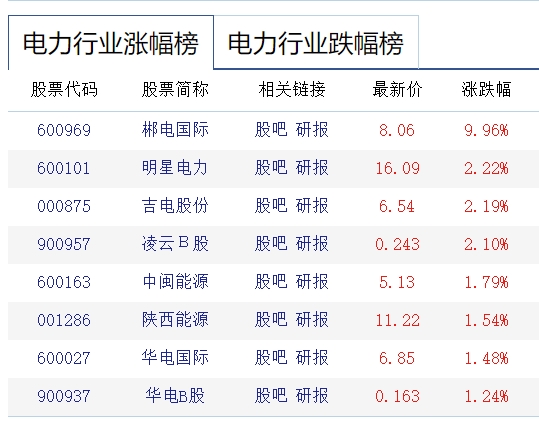Open stock code 600163
Viewport: 539px width, 425px height.
click(x=64, y=282)
